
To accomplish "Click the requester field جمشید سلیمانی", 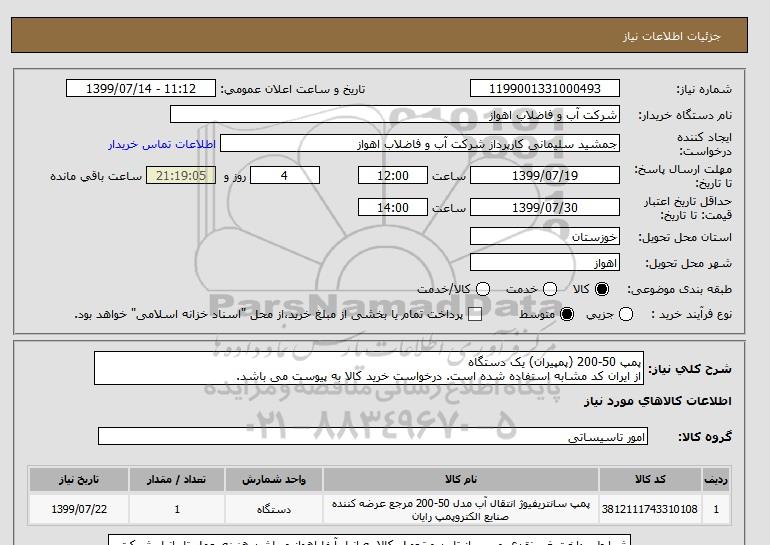I will coord(420,143).
